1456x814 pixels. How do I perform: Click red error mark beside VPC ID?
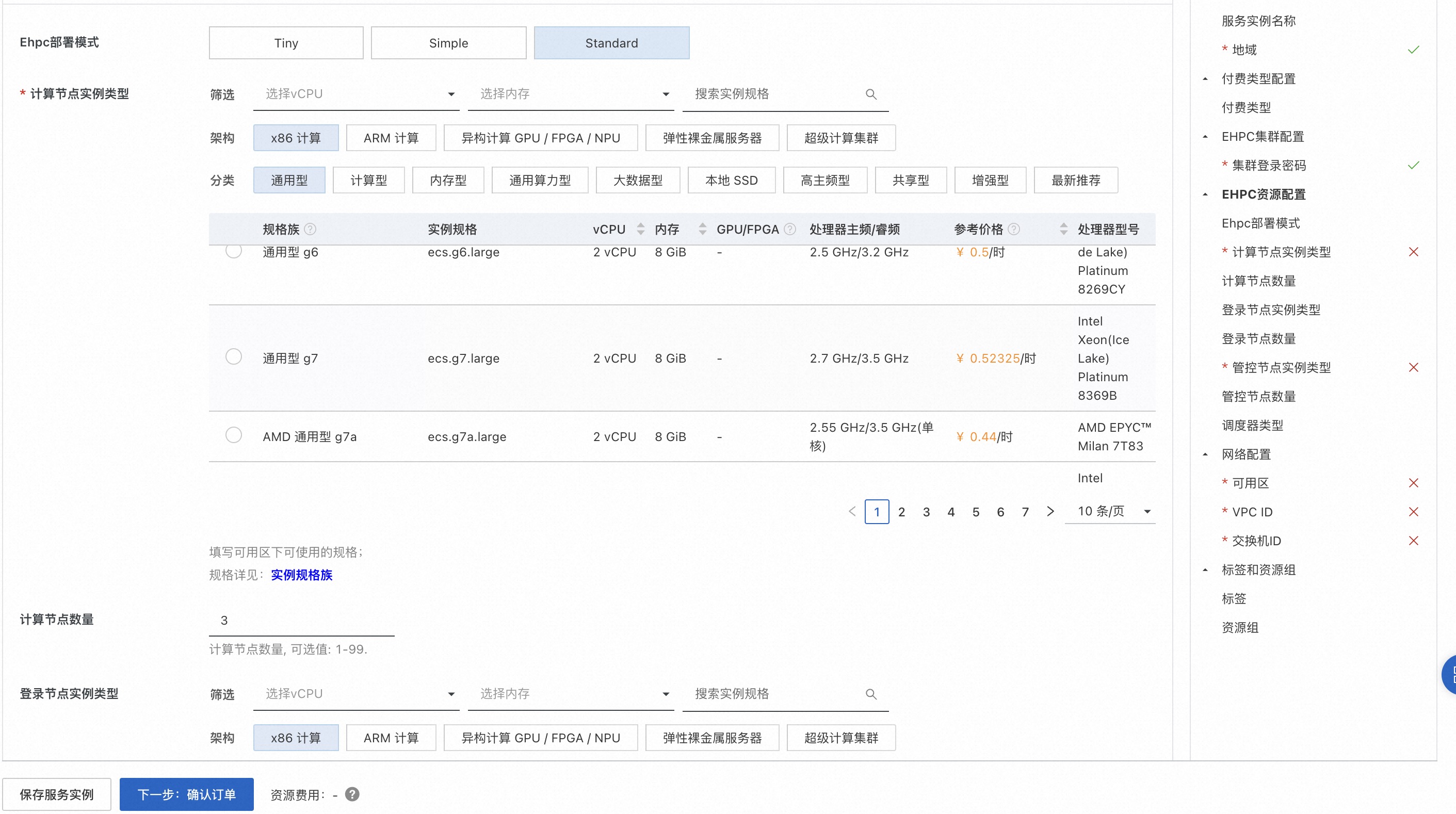(x=1414, y=512)
